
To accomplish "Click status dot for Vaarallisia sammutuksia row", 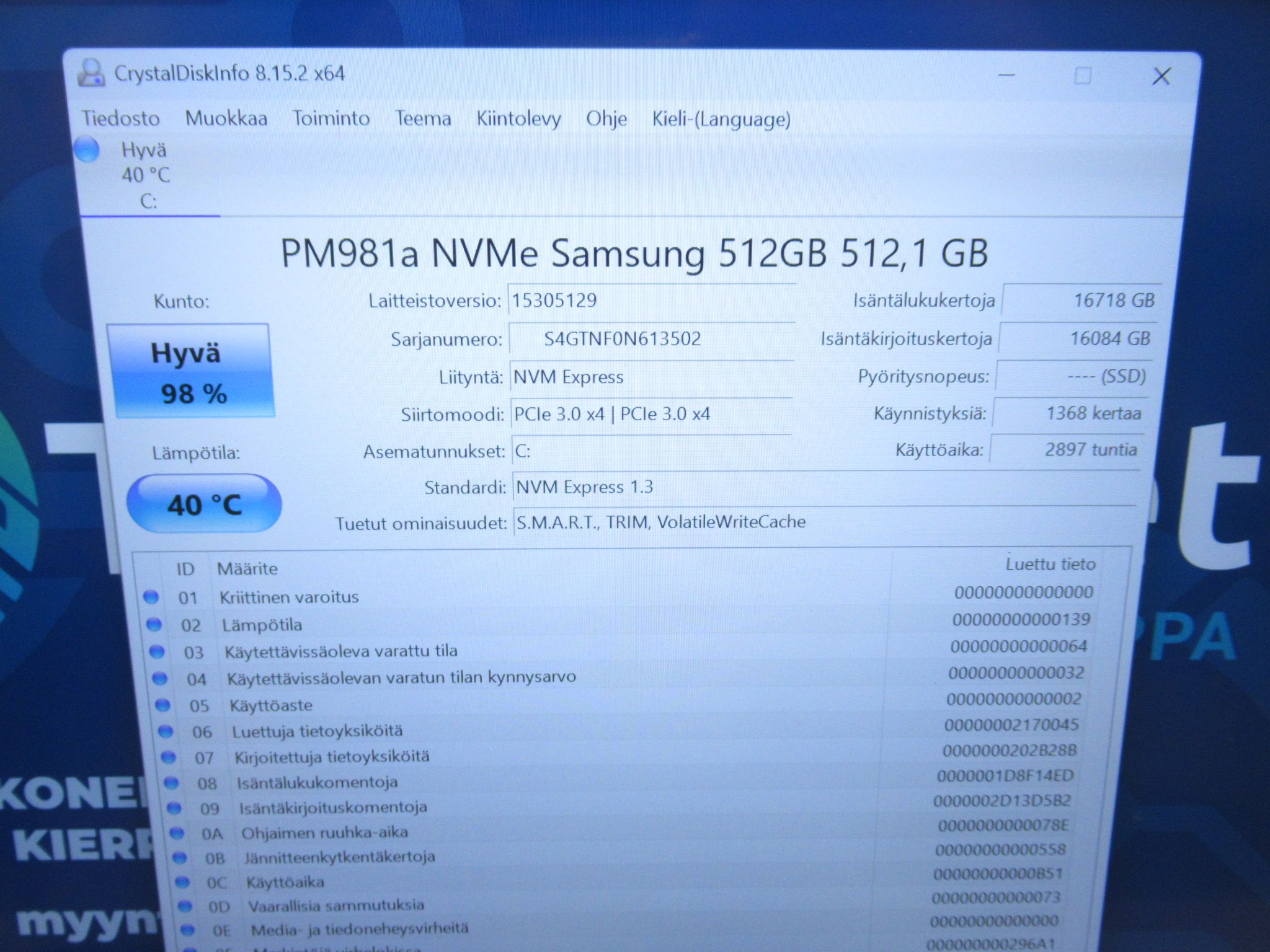I will pyautogui.click(x=185, y=906).
